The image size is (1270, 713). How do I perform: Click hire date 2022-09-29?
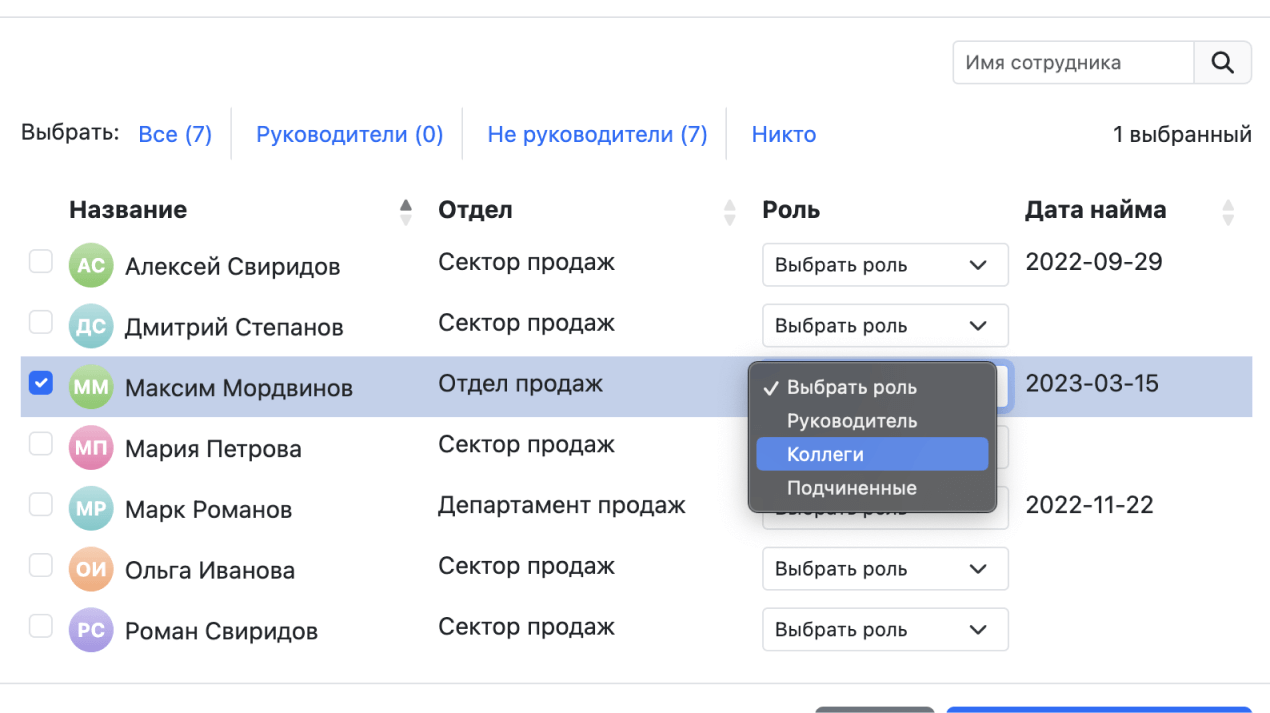(x=1094, y=262)
